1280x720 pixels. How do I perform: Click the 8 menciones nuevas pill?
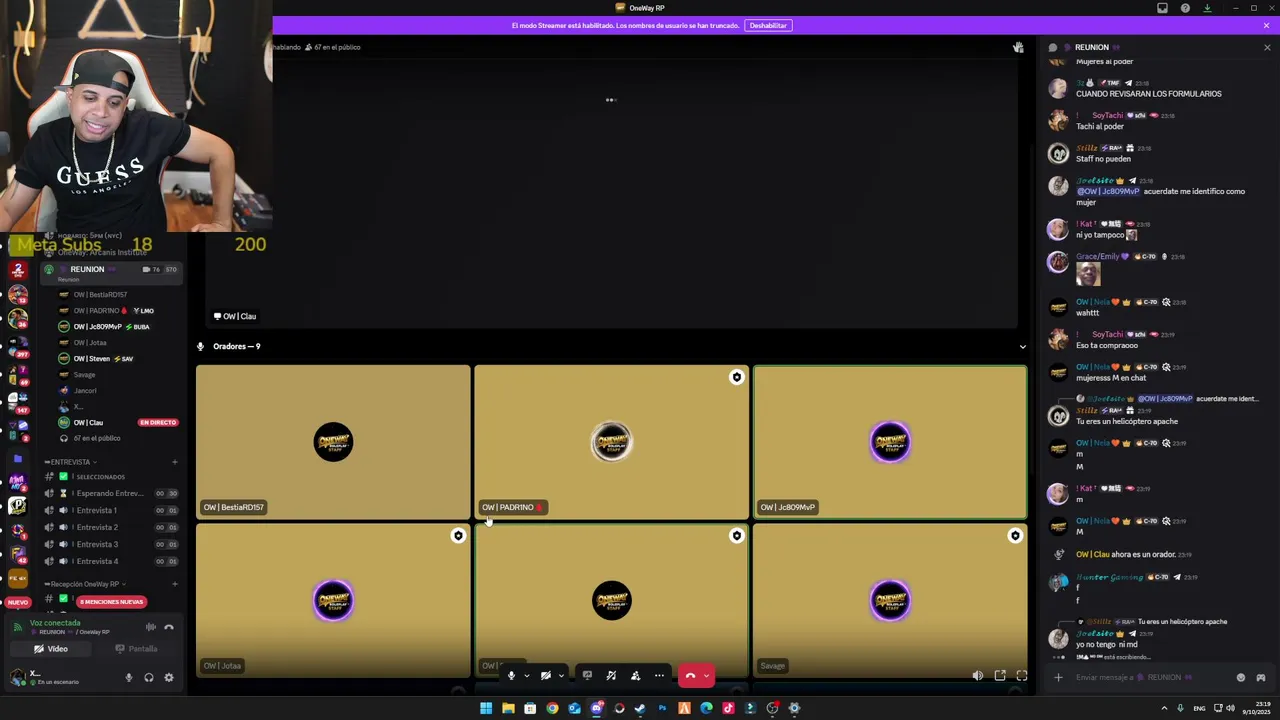point(112,602)
